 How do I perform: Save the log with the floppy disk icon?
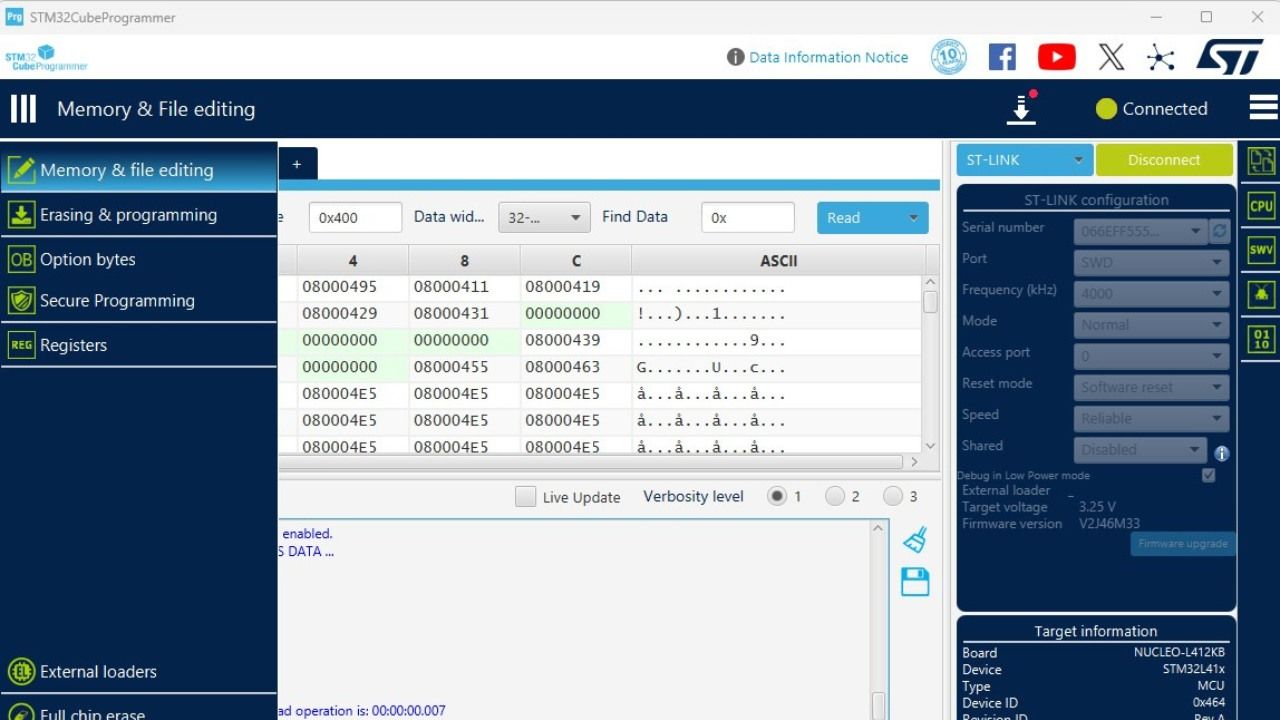pyautogui.click(x=915, y=581)
